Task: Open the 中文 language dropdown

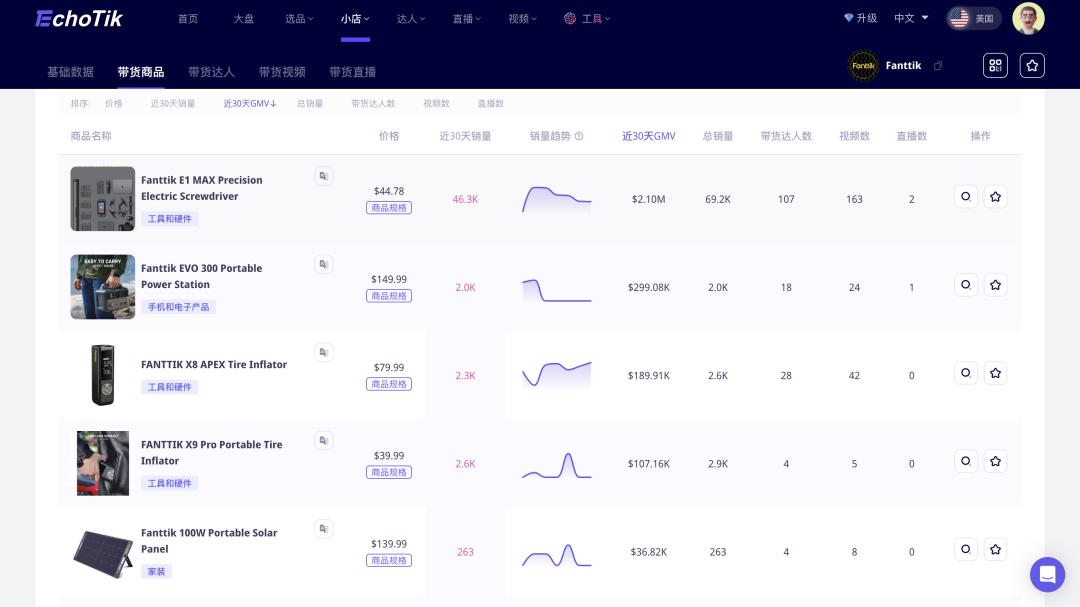Action: click(911, 18)
